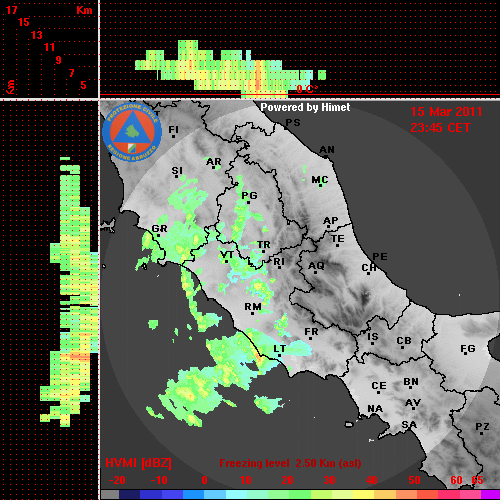Click the '7' height axis label
Viewport: 500px width, 500px height.
[71, 73]
